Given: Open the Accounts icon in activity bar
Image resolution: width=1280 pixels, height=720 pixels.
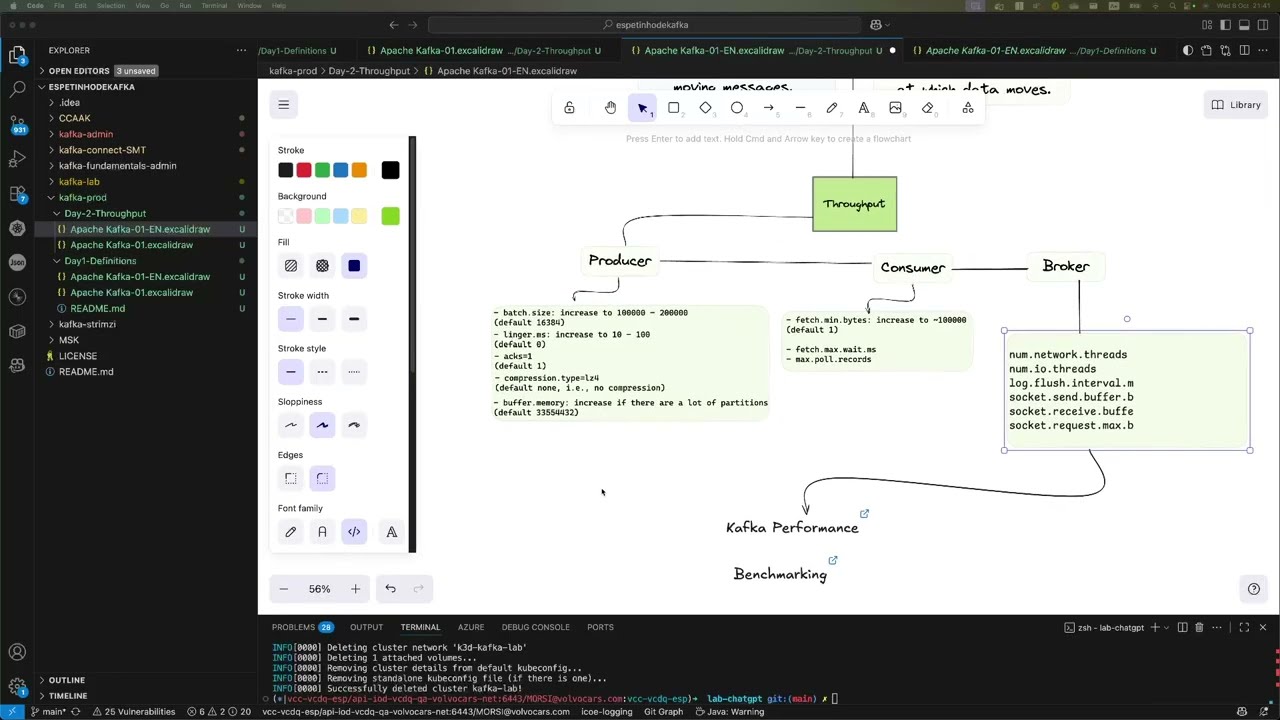Looking at the screenshot, I should point(17,653).
